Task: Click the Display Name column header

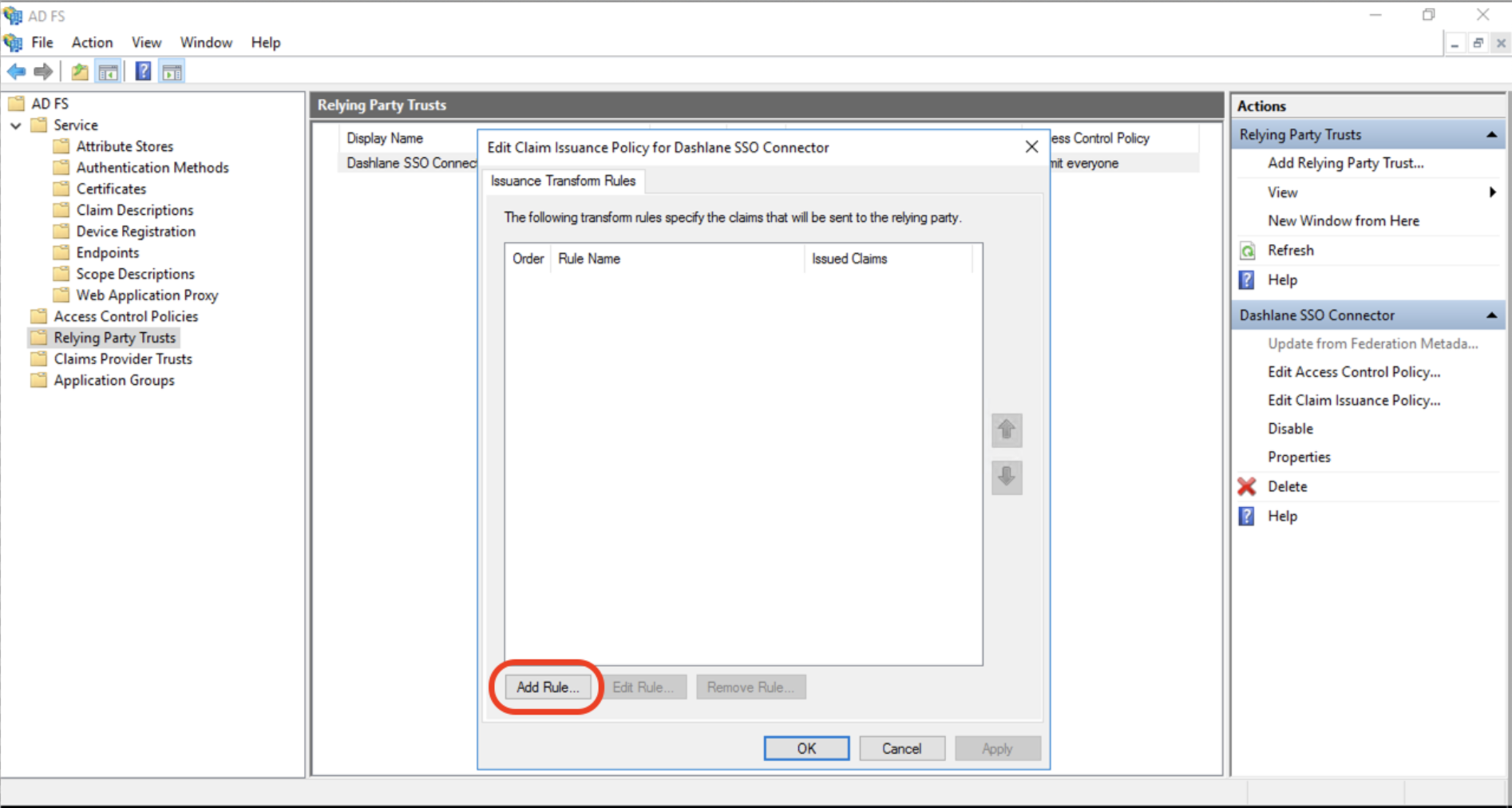Action: [x=408, y=138]
